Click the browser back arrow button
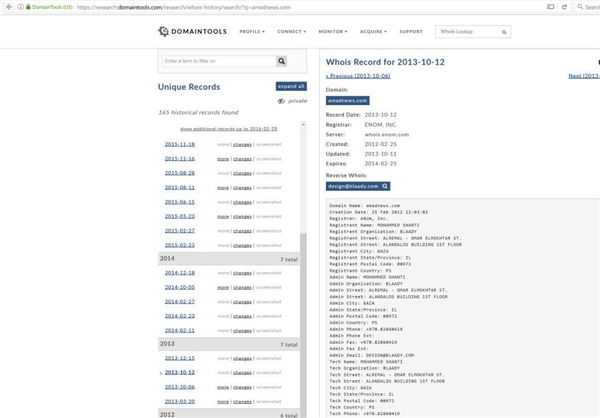 [x=9, y=7]
